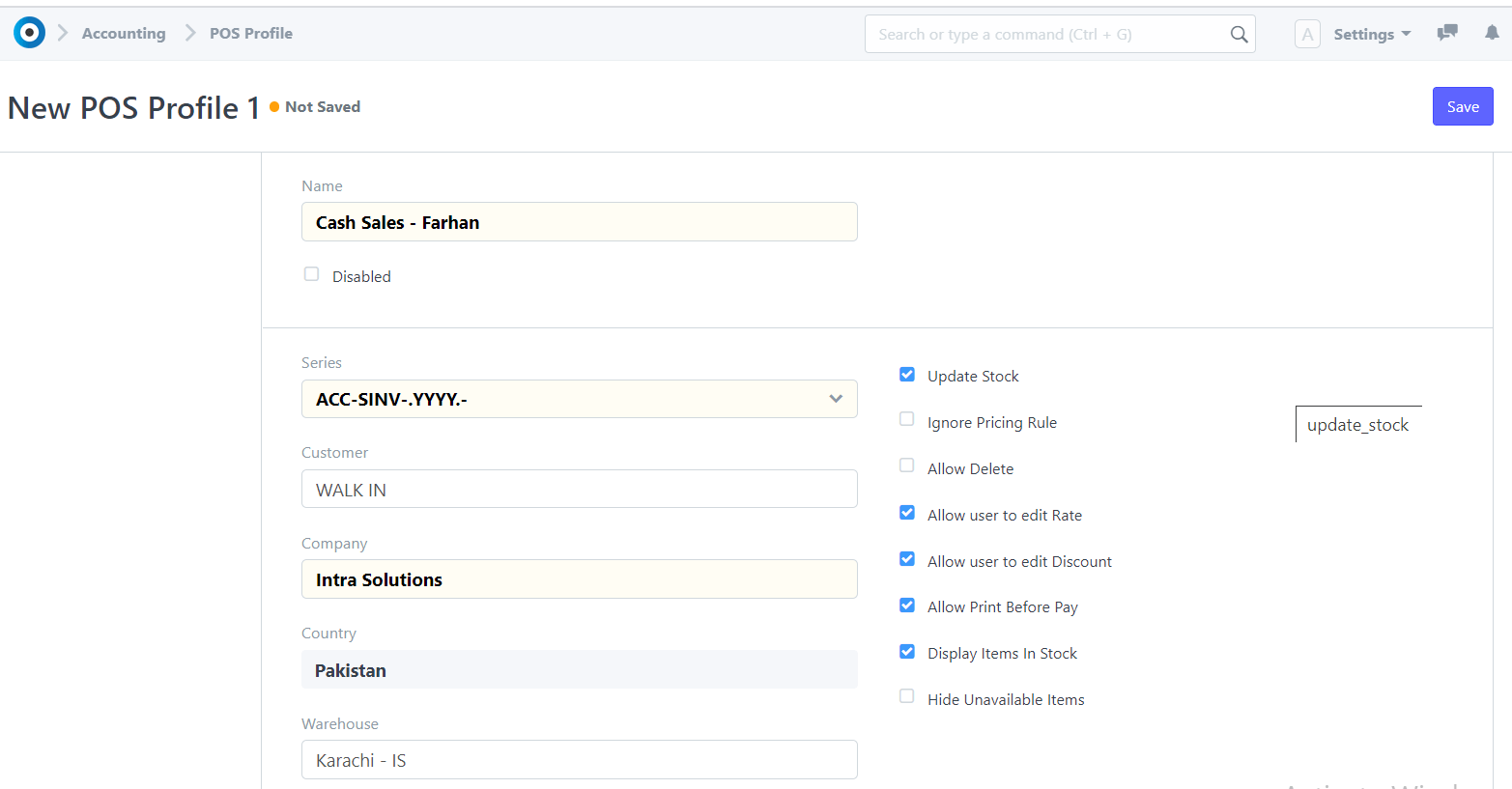Click the Warehouse input showing Karachi - IS
Viewport: 1512px width, 789px height.
click(x=580, y=760)
